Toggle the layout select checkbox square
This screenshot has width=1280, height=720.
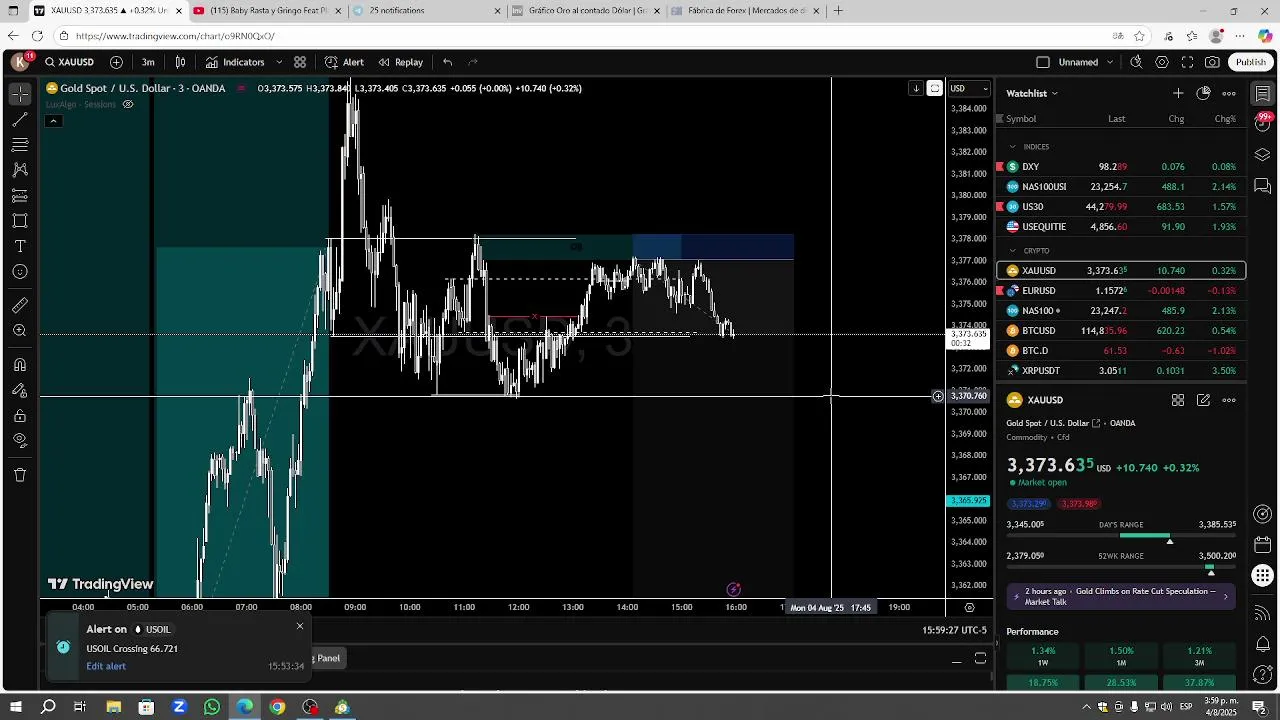[x=1043, y=62]
